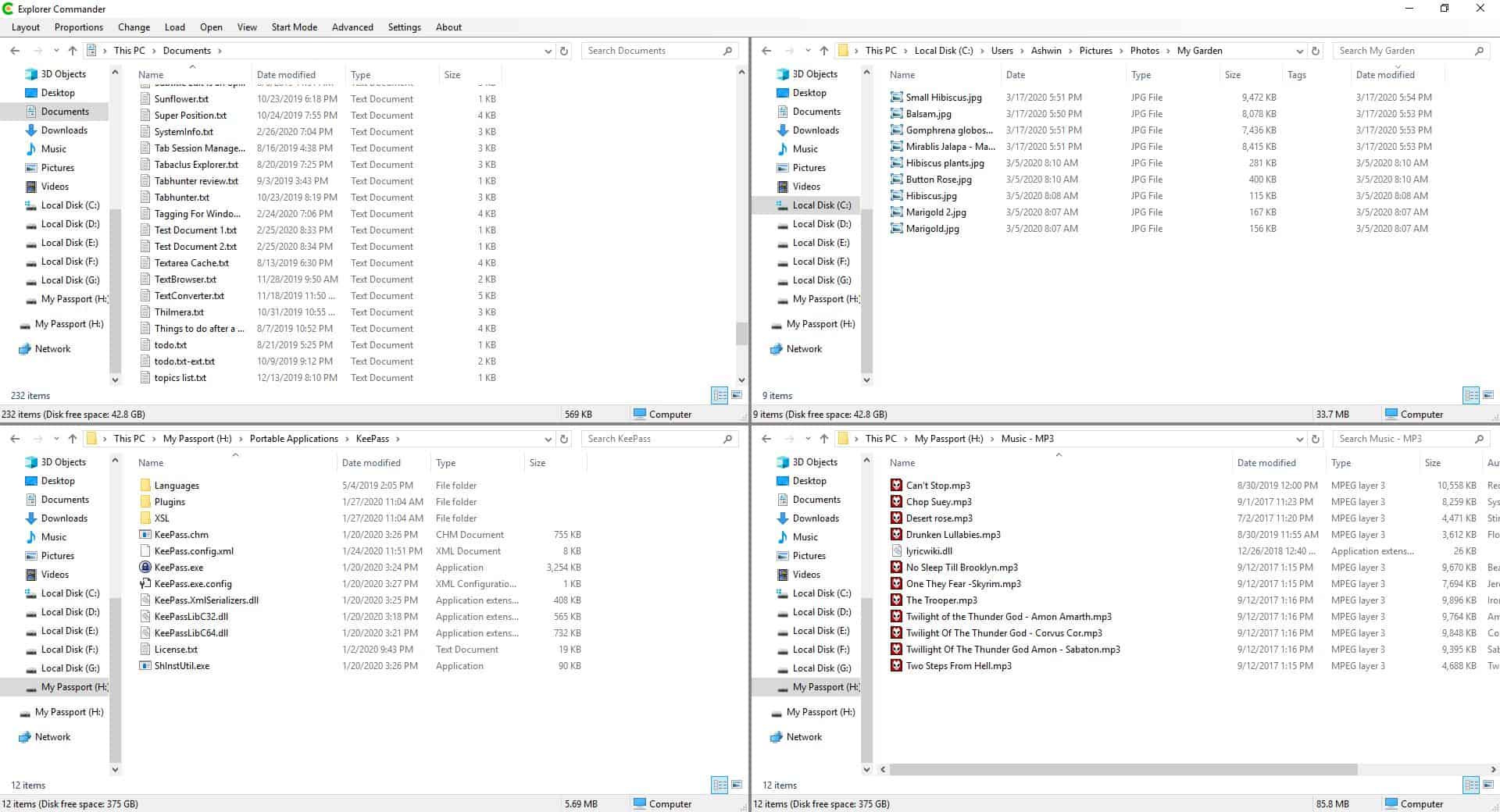Expand Documents address bar history dropdown
Viewport: 1500px width, 812px height.
[x=548, y=51]
